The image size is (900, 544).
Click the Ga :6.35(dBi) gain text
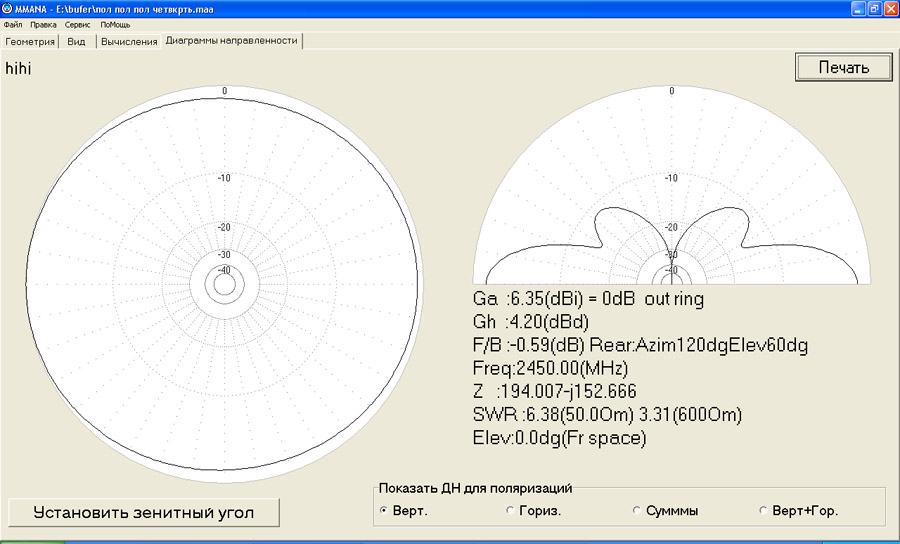click(x=588, y=299)
